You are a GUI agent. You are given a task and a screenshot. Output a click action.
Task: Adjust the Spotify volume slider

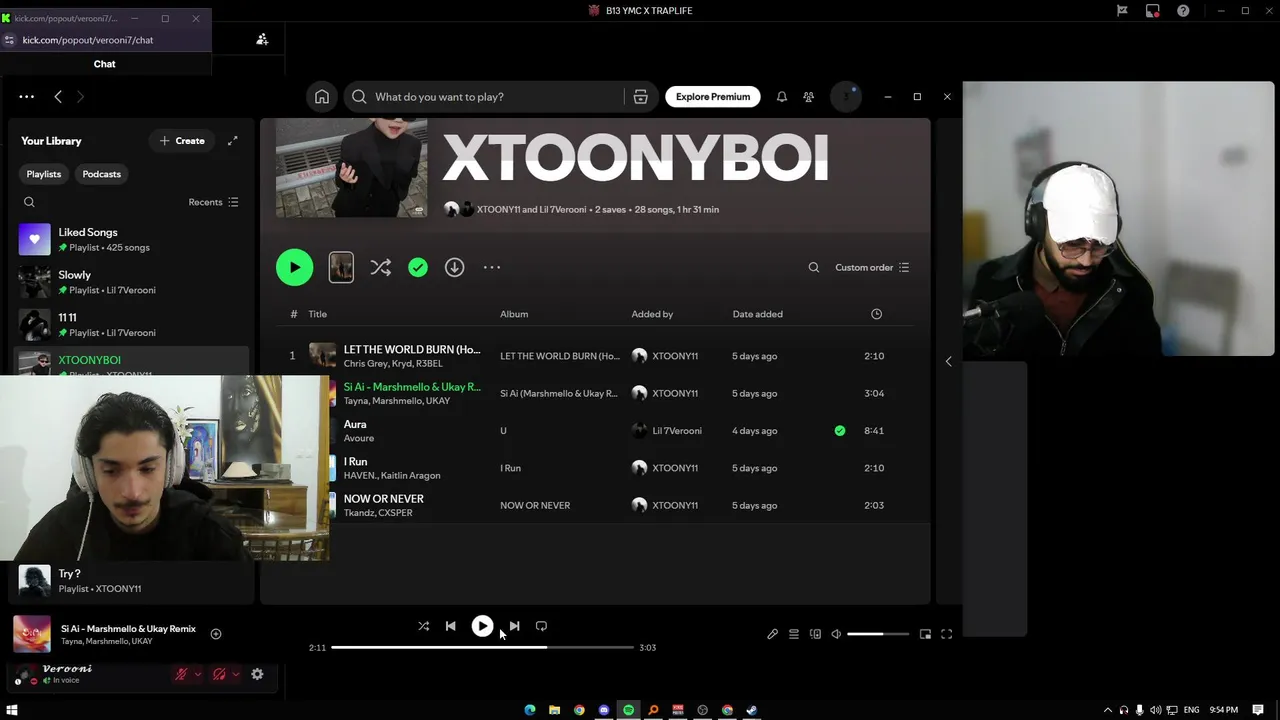[x=878, y=634]
